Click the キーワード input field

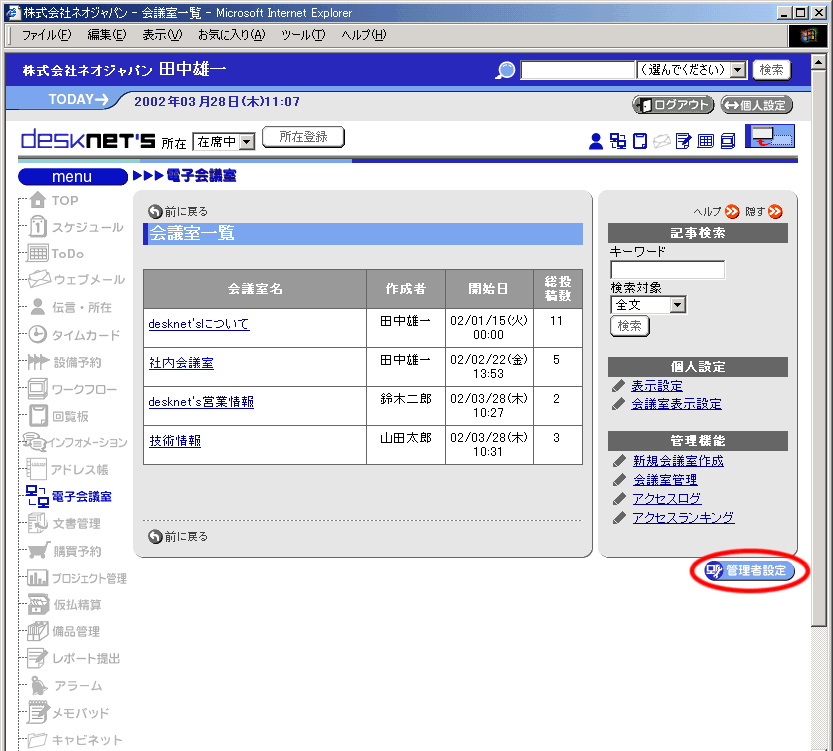pos(667,270)
